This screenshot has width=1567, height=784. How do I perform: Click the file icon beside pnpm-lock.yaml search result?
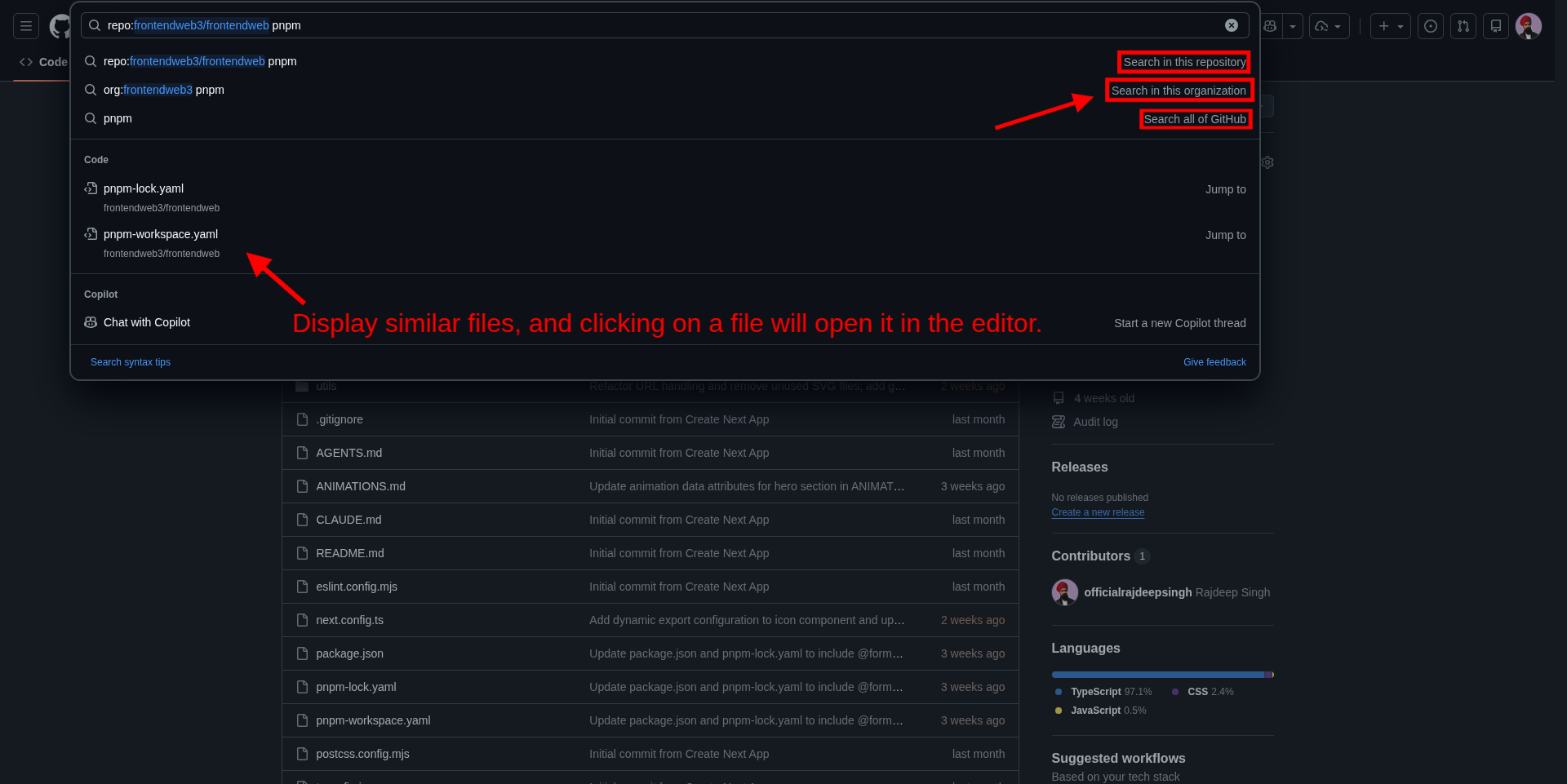[91, 188]
